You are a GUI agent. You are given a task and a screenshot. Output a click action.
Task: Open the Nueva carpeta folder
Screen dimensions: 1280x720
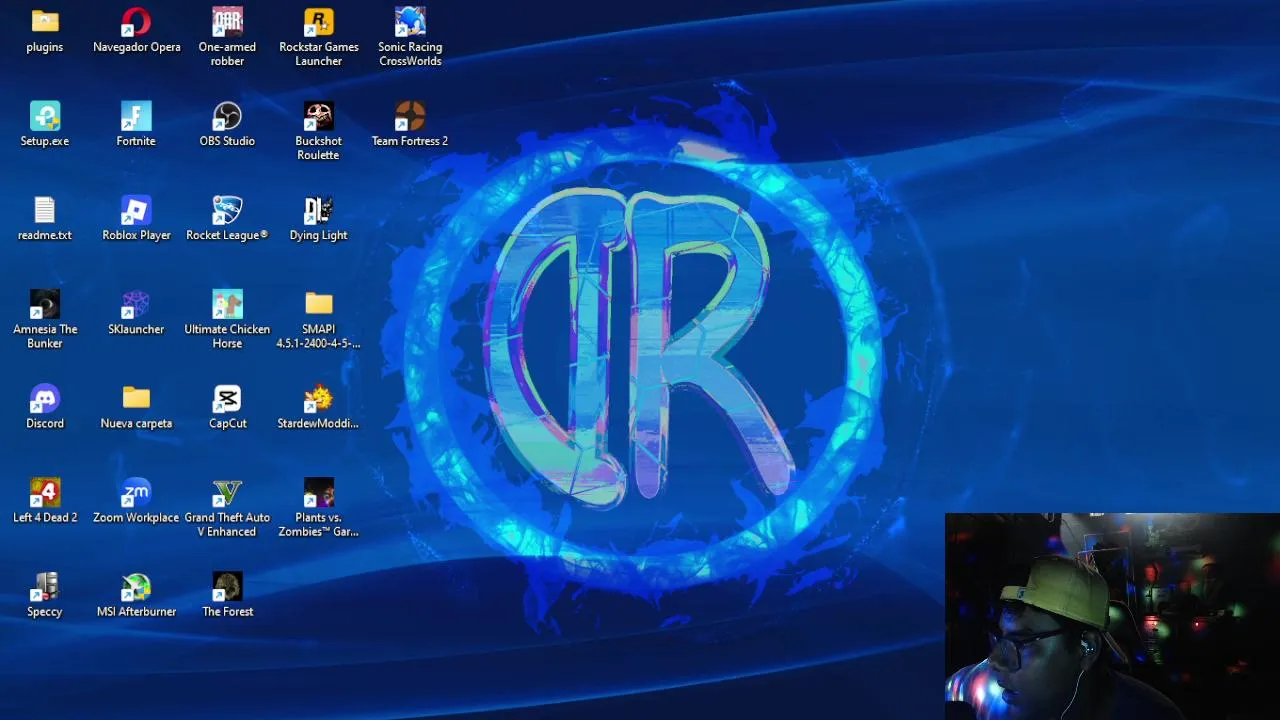[136, 398]
